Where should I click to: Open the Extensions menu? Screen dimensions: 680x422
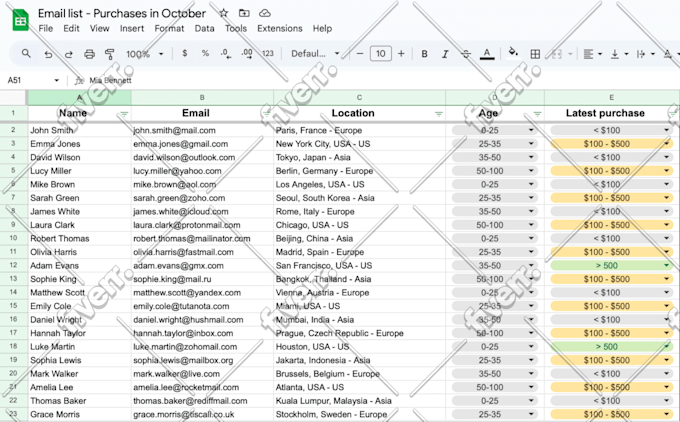coord(280,29)
